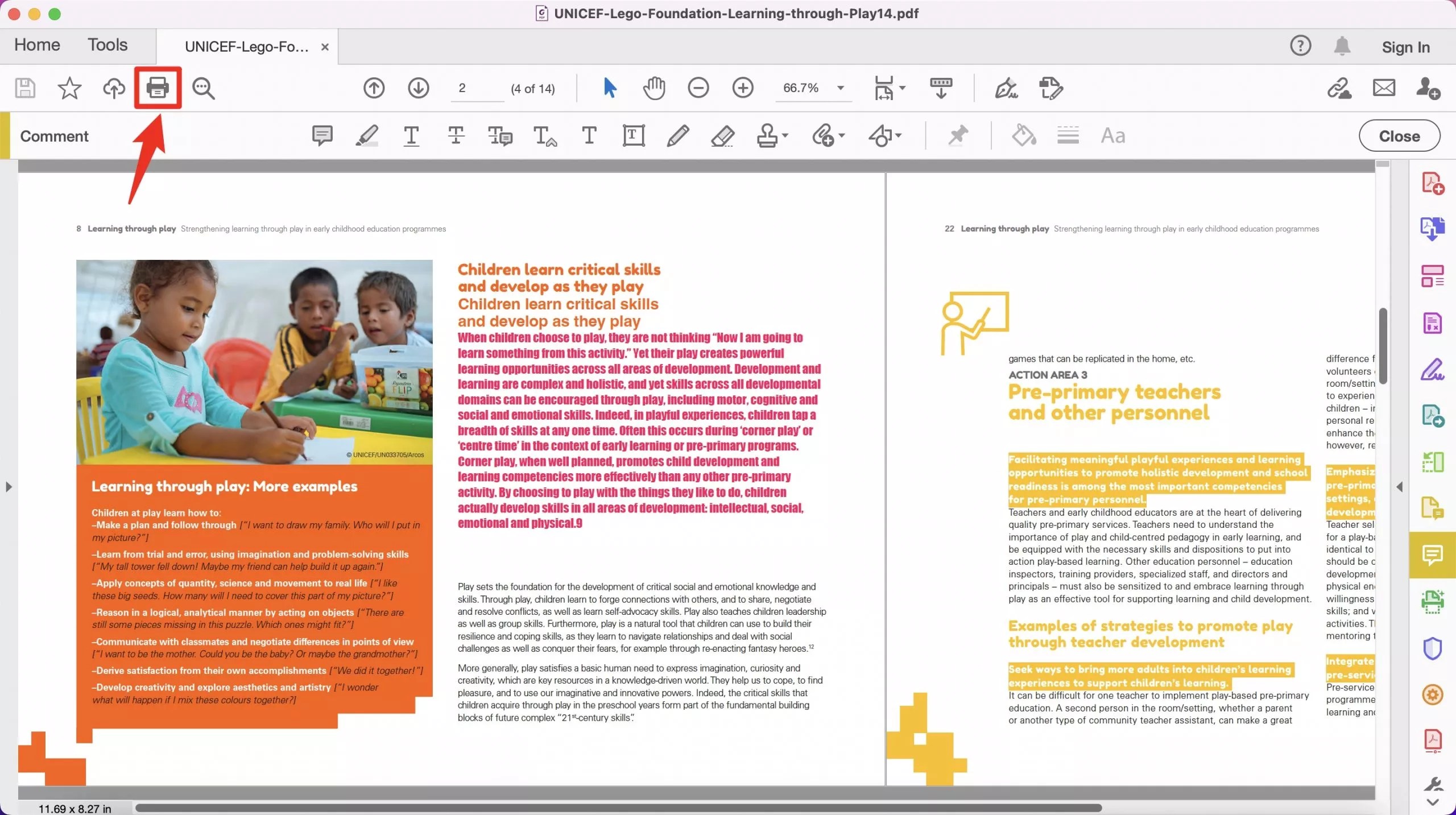Select the Sticky Note comment tool
Screen dimensions: 1456x815
point(322,135)
